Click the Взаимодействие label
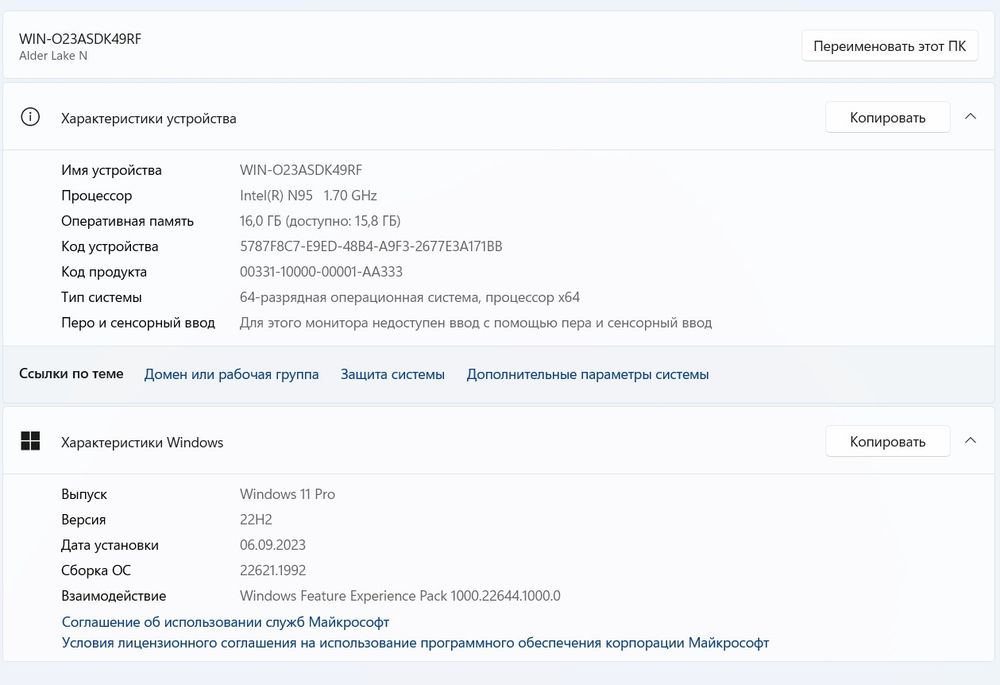The width and height of the screenshot is (1000, 685). pos(114,596)
